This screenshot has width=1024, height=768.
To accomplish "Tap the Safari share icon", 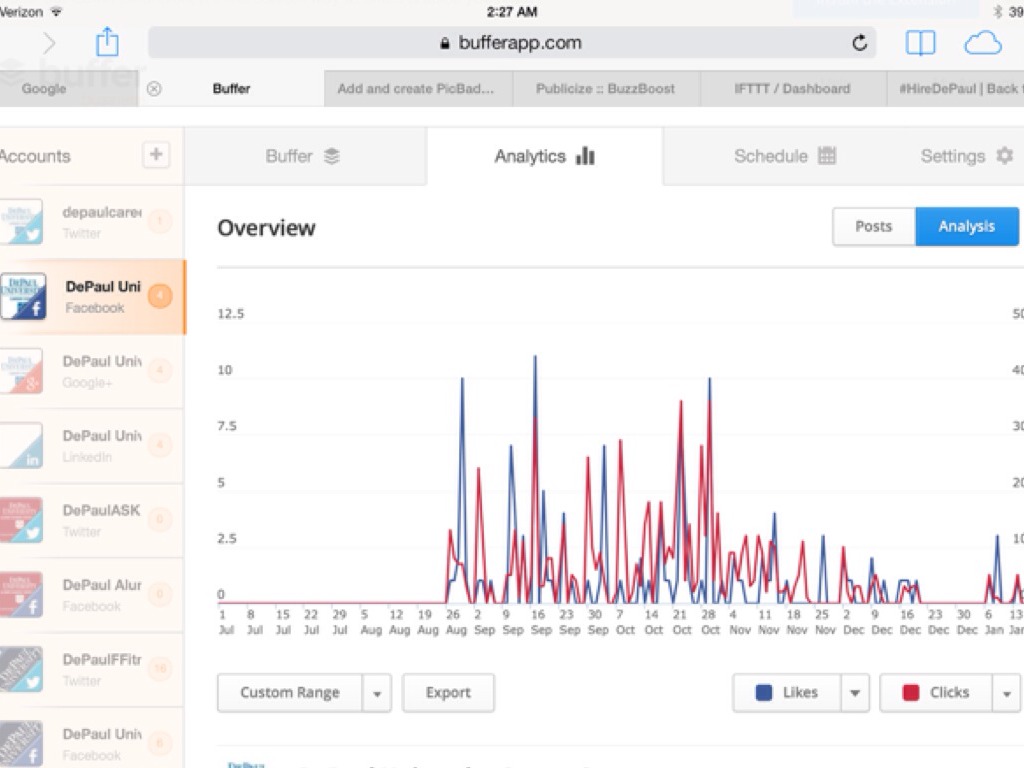I will point(107,42).
